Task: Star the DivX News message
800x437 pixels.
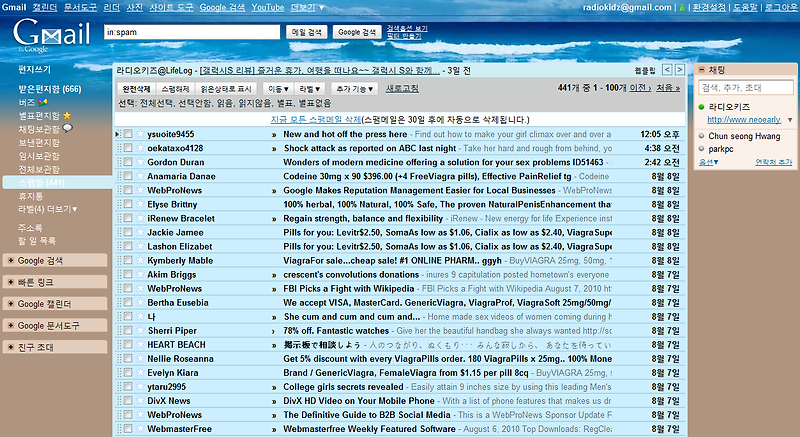Action: (x=140, y=400)
